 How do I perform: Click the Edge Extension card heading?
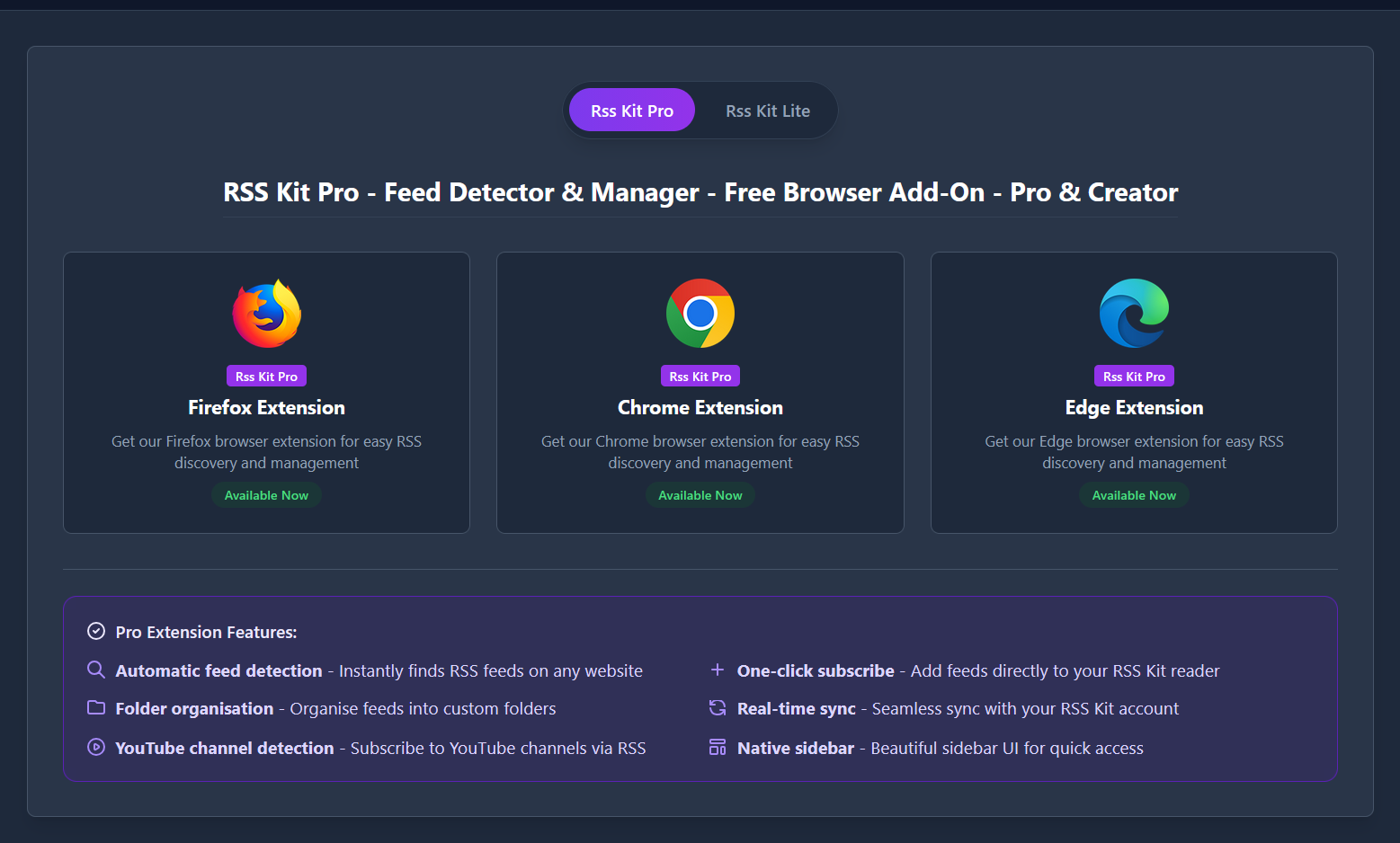1134,407
